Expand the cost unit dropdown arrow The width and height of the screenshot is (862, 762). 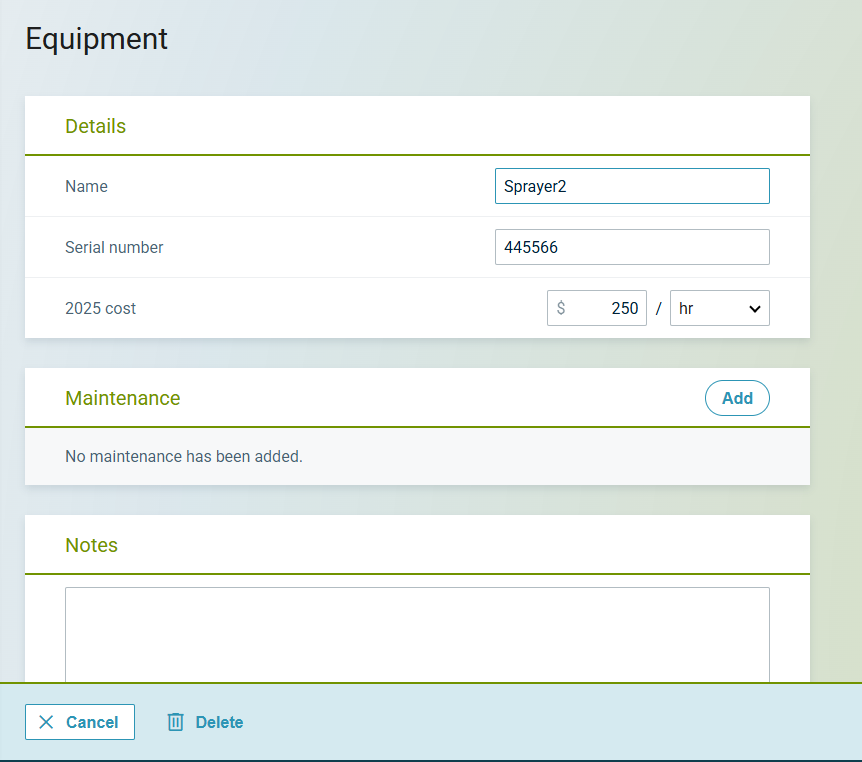click(x=755, y=309)
